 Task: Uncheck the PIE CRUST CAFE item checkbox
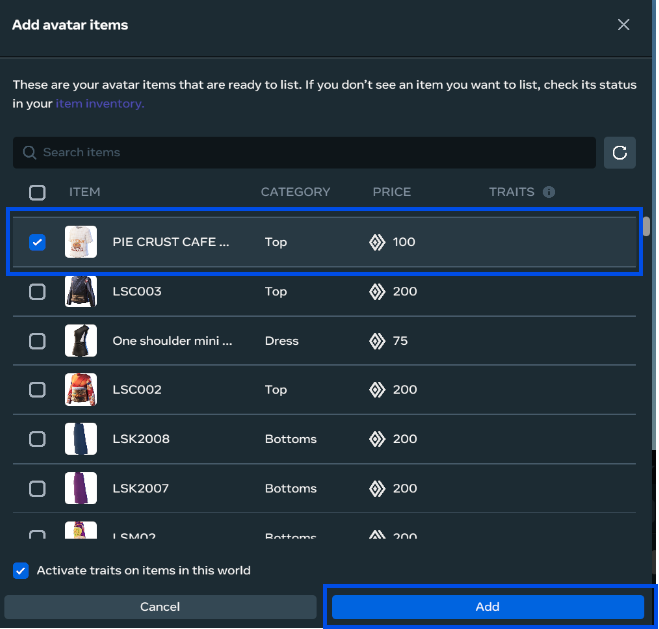tap(37, 242)
